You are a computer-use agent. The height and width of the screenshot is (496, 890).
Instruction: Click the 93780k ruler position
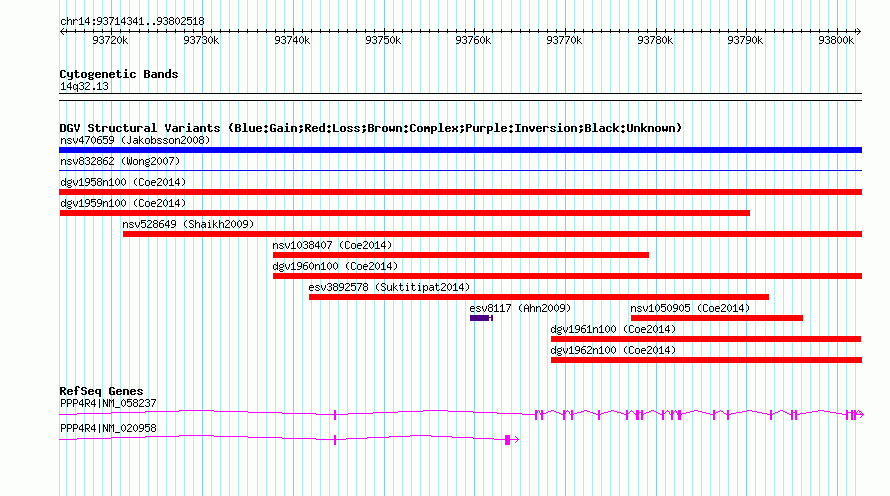click(x=655, y=40)
